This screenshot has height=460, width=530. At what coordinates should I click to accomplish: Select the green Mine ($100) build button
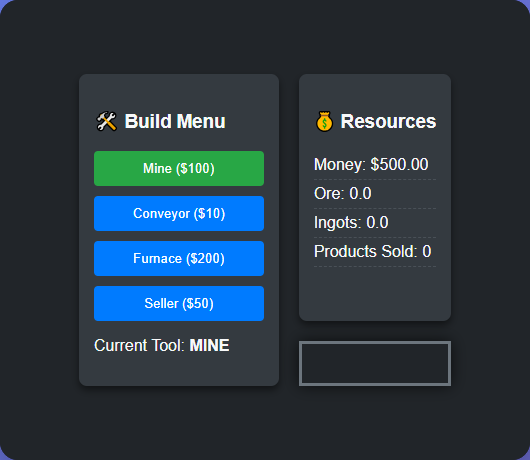click(x=179, y=168)
